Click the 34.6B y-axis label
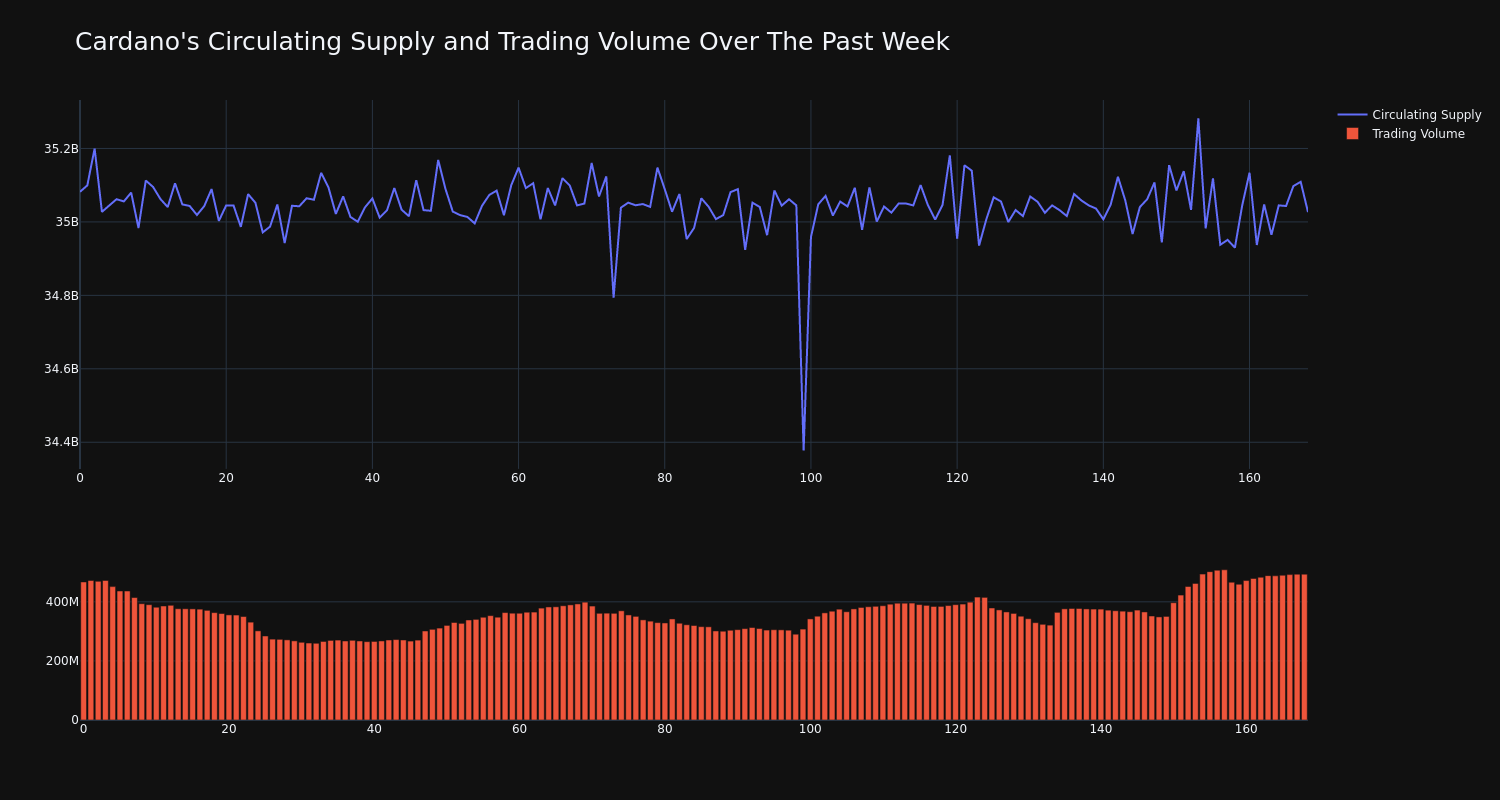 61,369
